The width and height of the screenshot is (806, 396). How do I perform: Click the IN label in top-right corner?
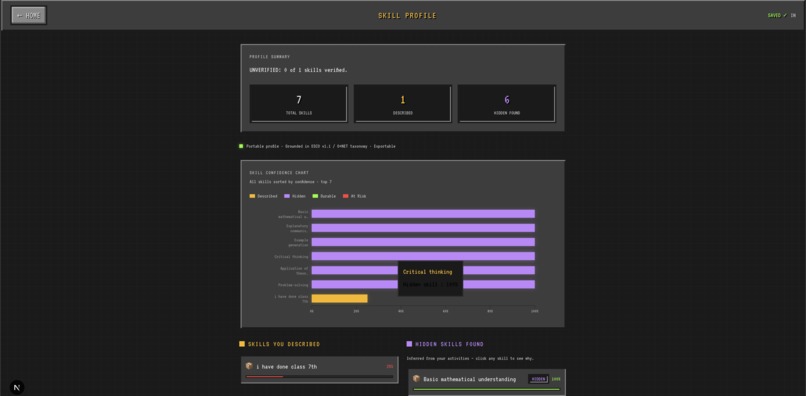point(793,15)
